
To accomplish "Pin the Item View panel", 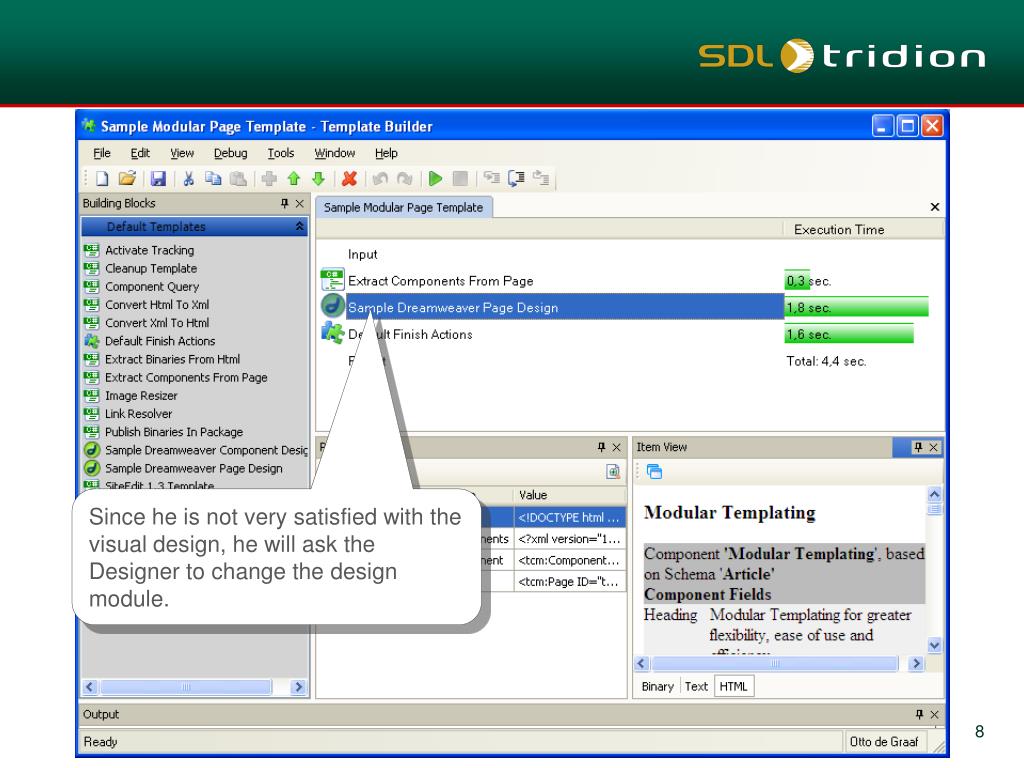I will 918,447.
